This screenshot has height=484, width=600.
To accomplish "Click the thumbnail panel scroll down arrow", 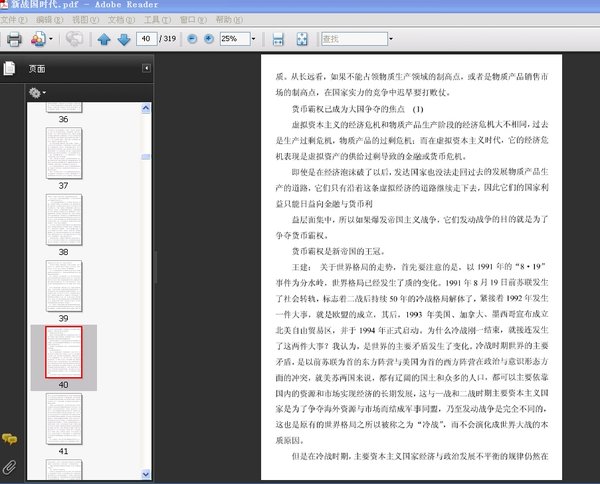I will click(146, 474).
